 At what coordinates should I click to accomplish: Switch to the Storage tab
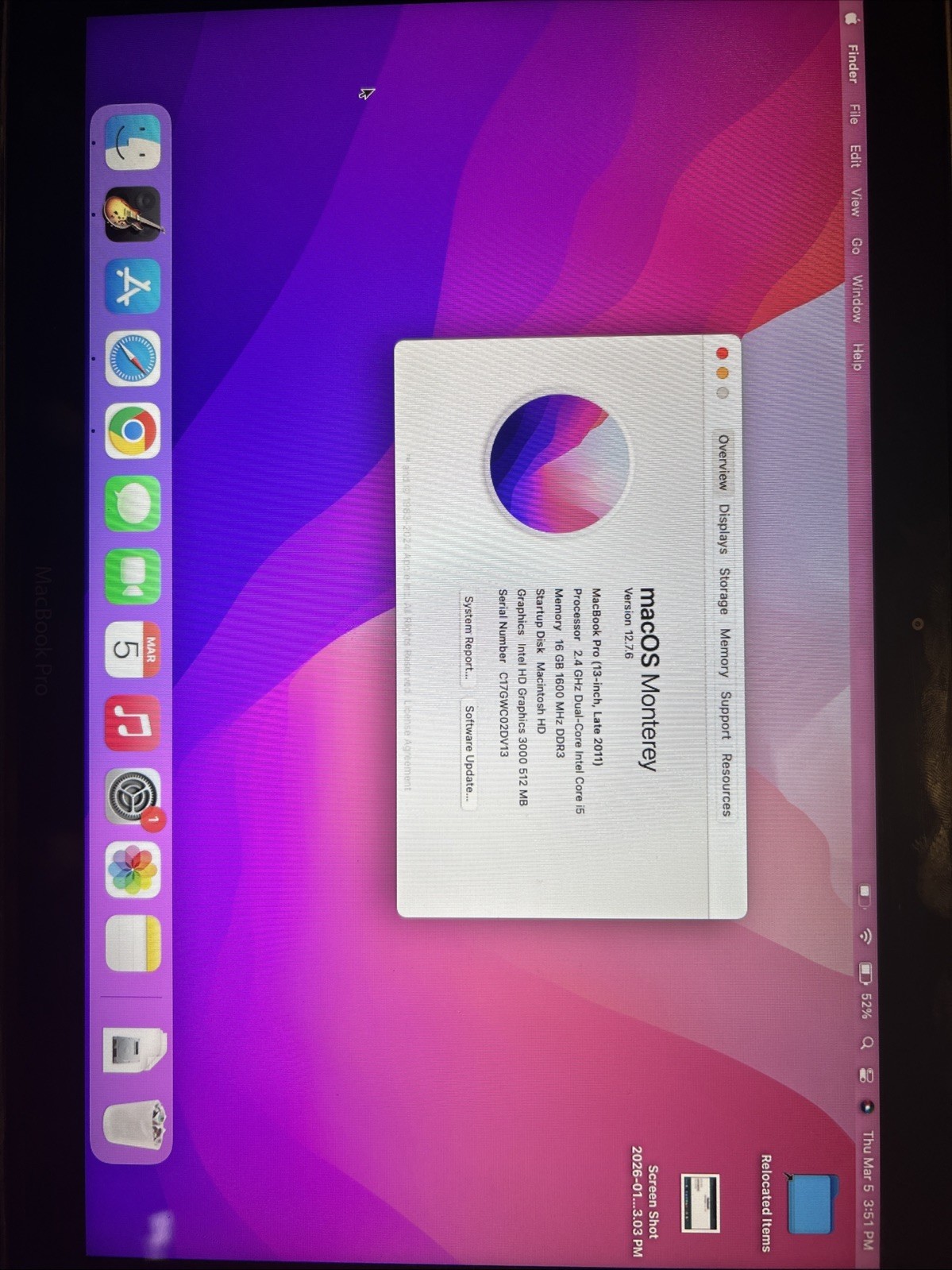pyautogui.click(x=724, y=591)
